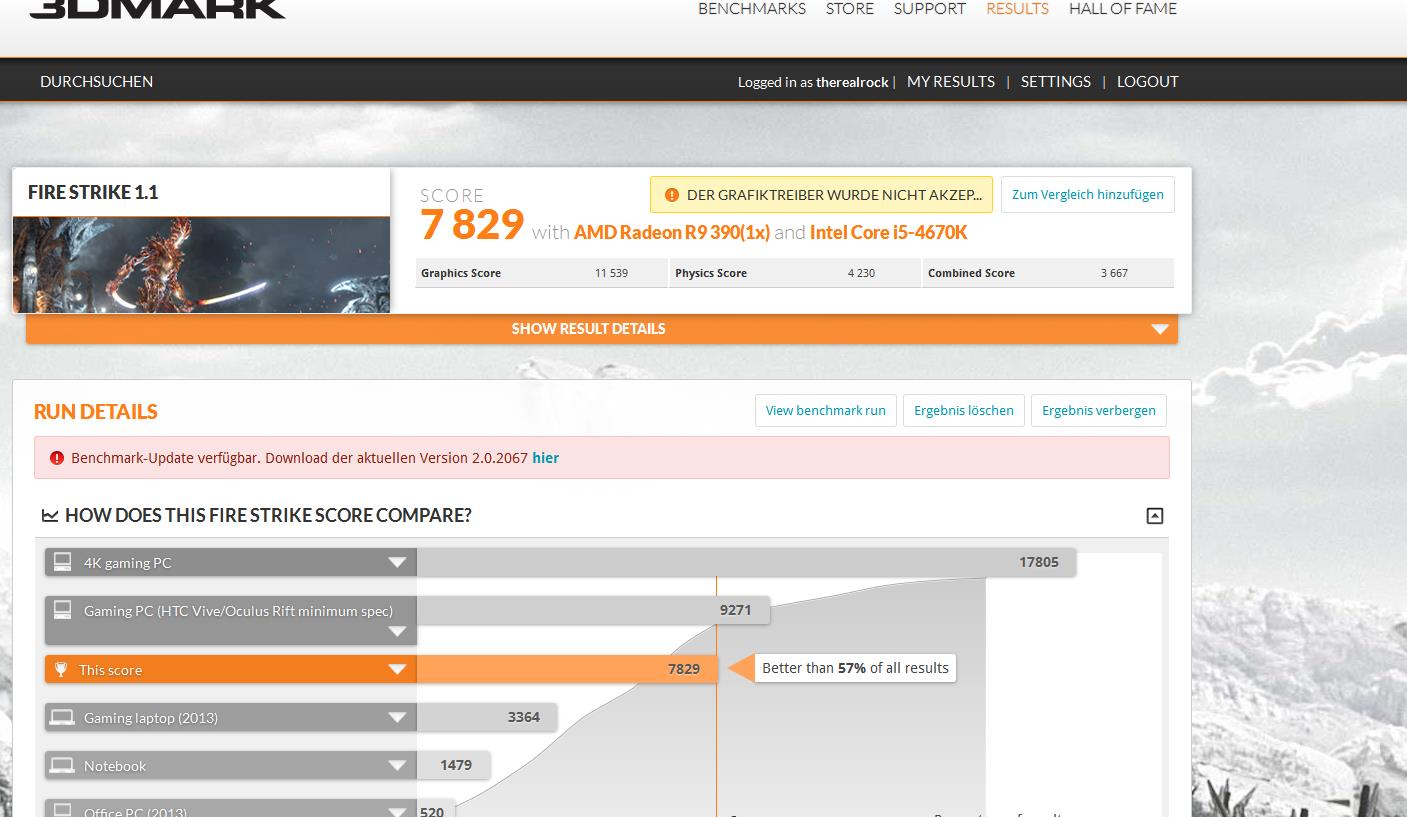Click the orange 7829 This score bar
The height and width of the screenshot is (817, 1407).
[x=567, y=669]
